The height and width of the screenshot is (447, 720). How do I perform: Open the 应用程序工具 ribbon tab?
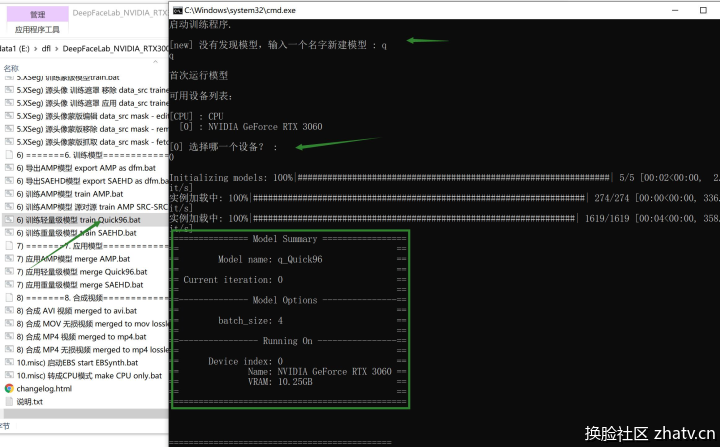[38, 29]
